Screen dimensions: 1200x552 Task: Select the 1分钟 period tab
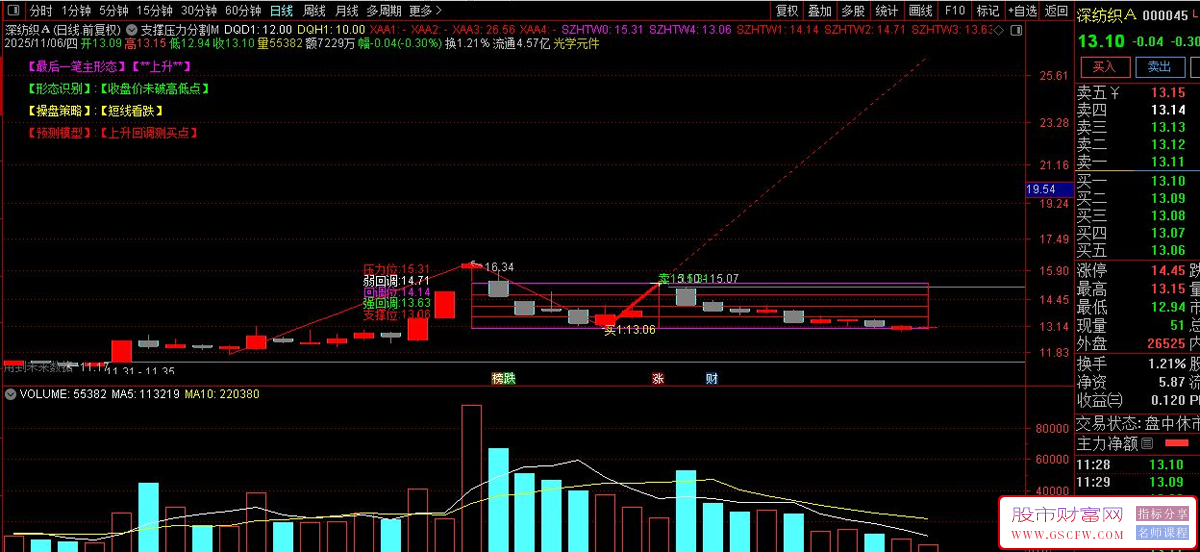point(76,11)
